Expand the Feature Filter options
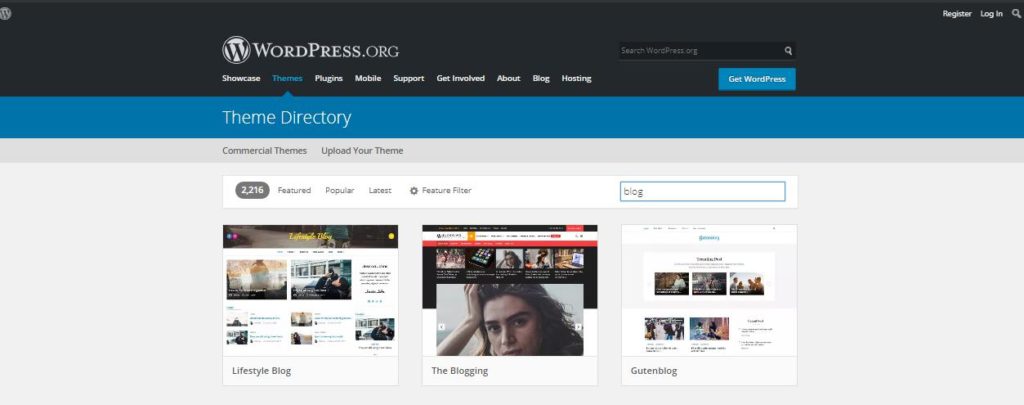Viewport: 1024px width, 405px height. pyautogui.click(x=440, y=191)
